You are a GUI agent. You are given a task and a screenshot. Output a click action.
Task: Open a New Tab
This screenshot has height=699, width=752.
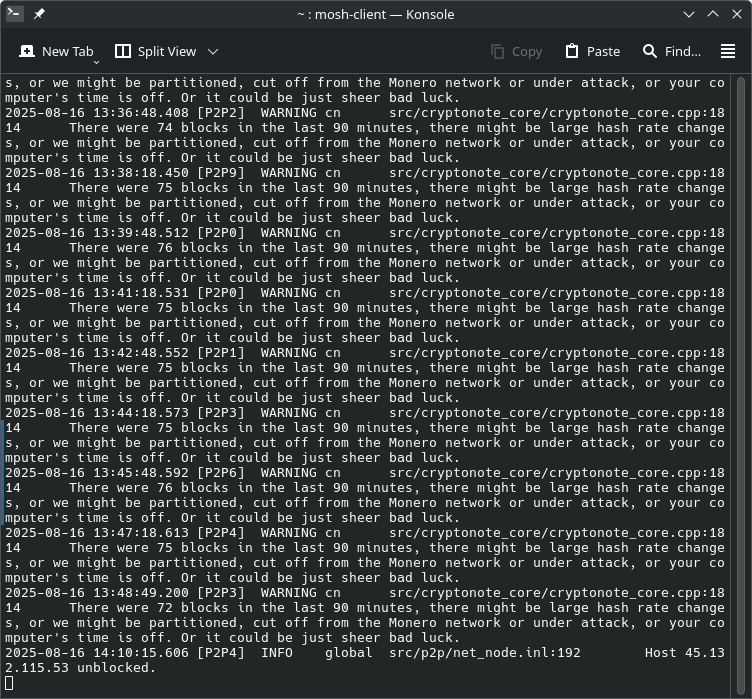tap(56, 51)
